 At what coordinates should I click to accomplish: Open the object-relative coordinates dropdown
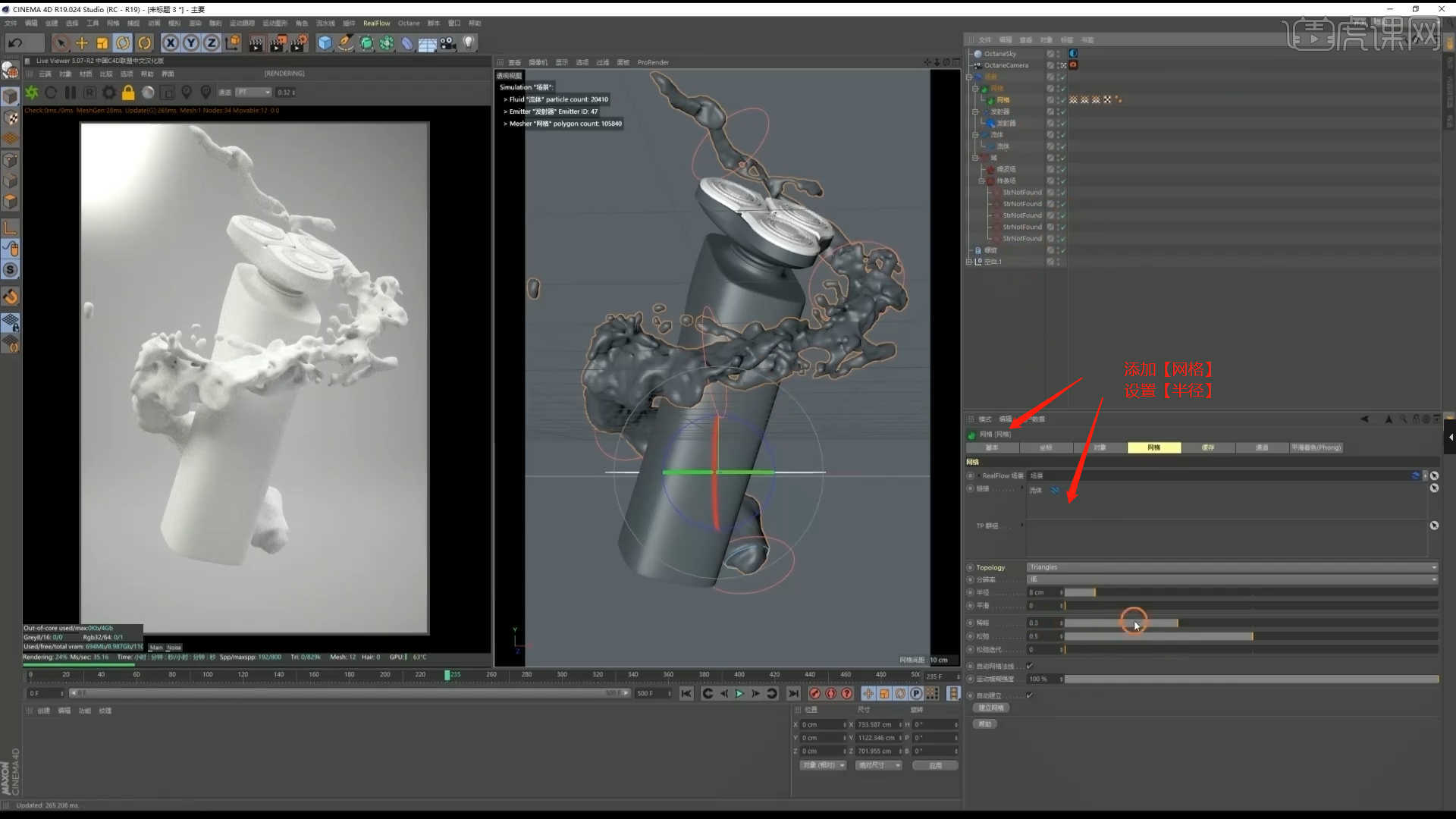click(824, 766)
